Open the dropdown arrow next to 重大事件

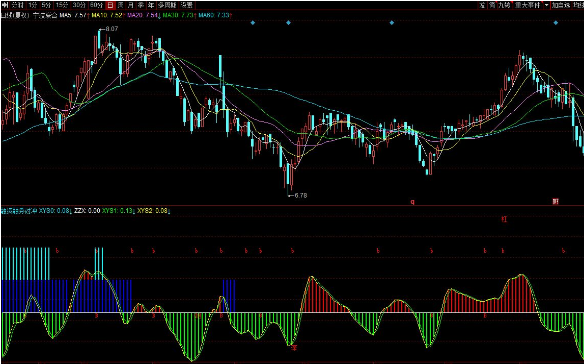click(546, 5)
